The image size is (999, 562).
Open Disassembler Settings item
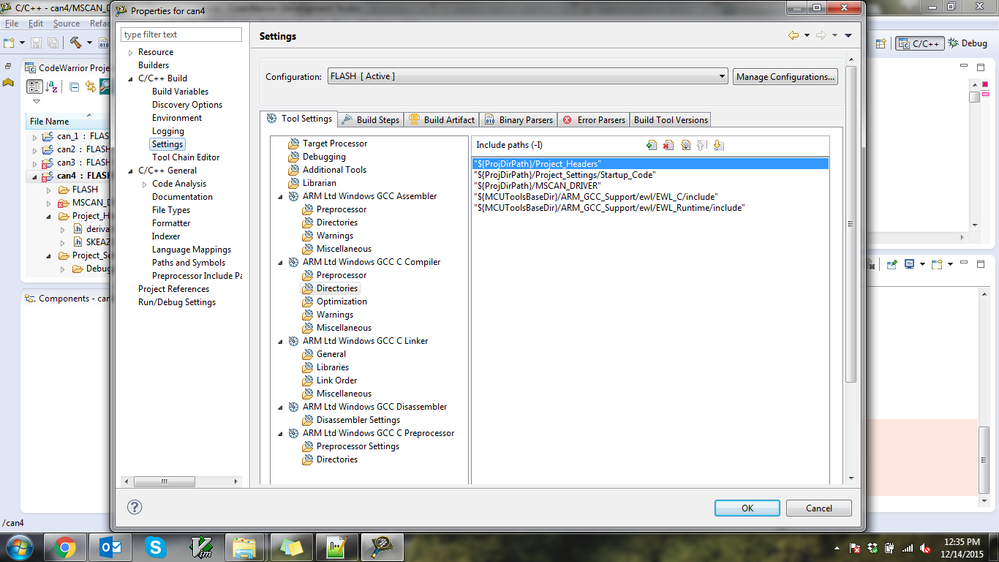(358, 420)
